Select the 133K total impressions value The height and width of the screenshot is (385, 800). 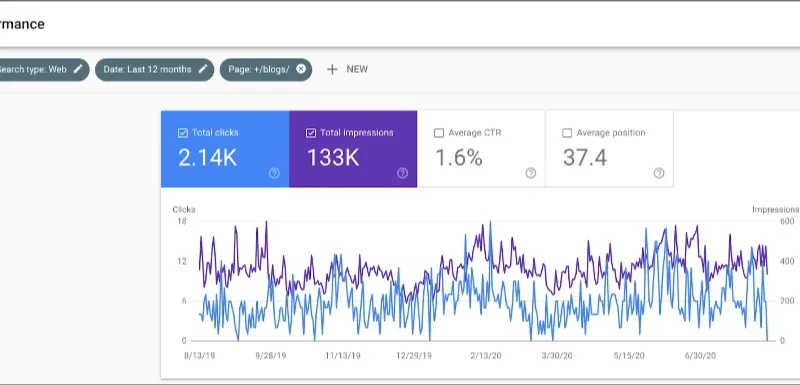pos(333,158)
